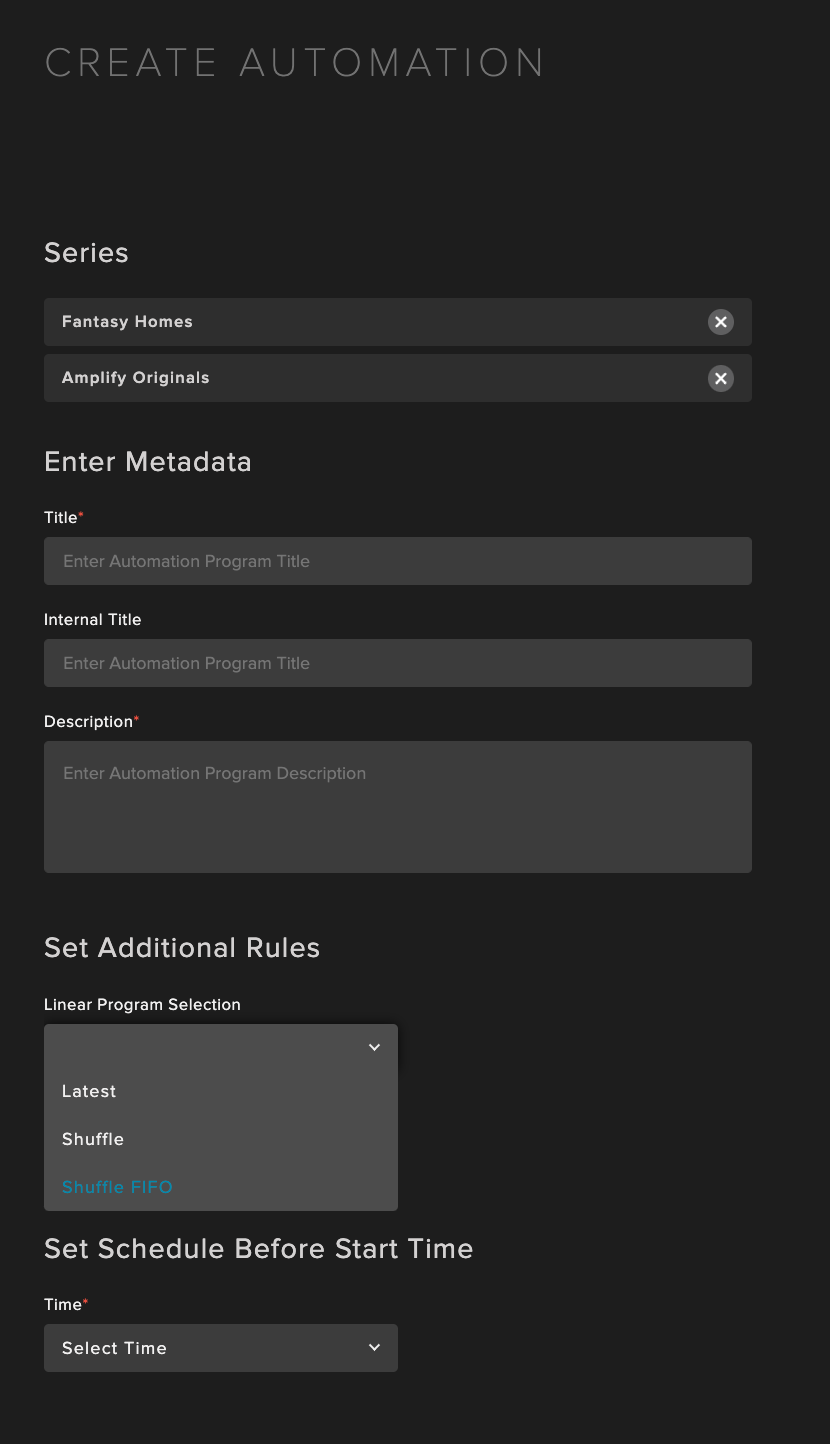Select the Amplify Originals series row
Image resolution: width=830 pixels, height=1444 pixels.
(x=398, y=378)
